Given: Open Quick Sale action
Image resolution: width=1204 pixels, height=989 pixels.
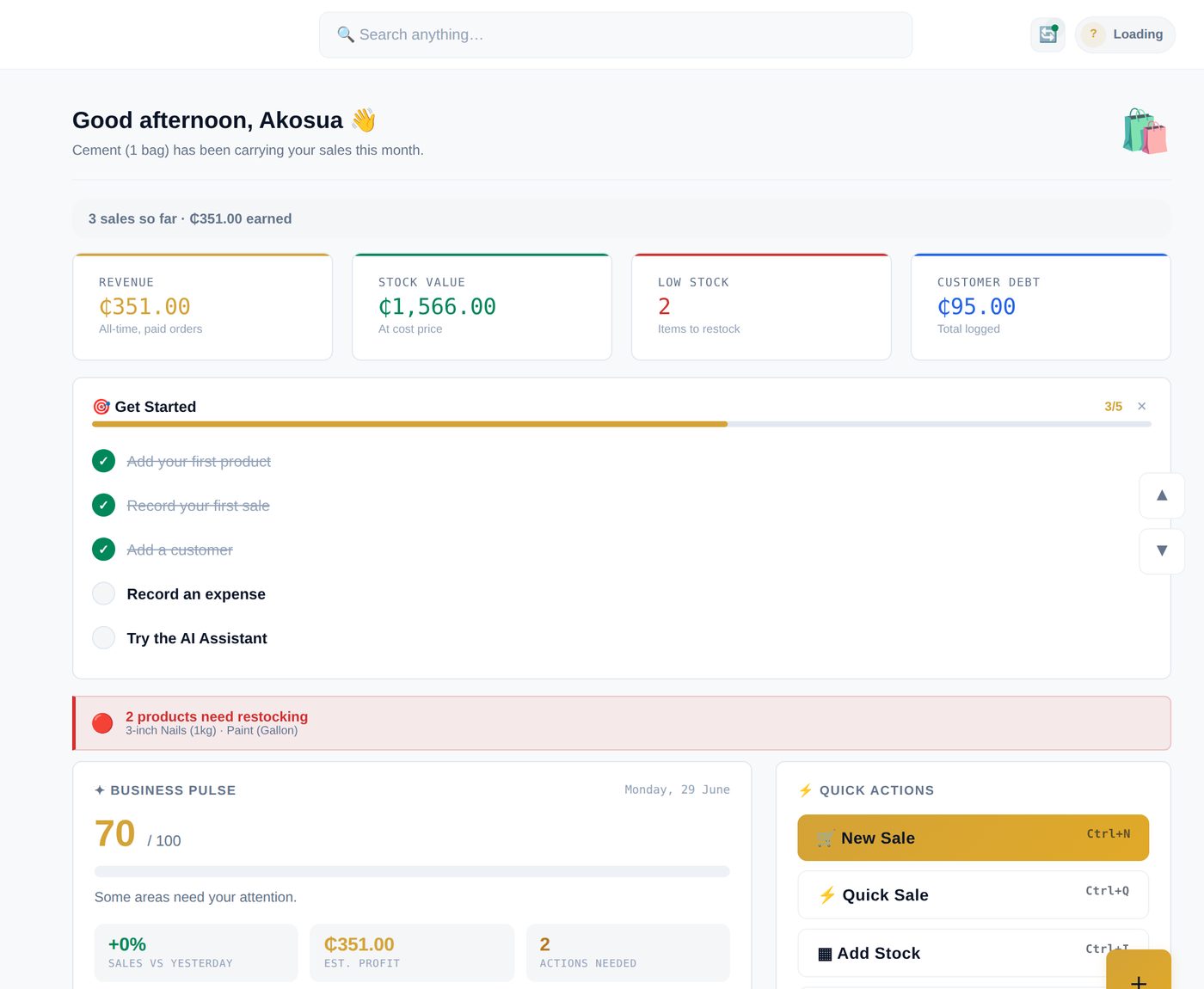Looking at the screenshot, I should click(974, 894).
